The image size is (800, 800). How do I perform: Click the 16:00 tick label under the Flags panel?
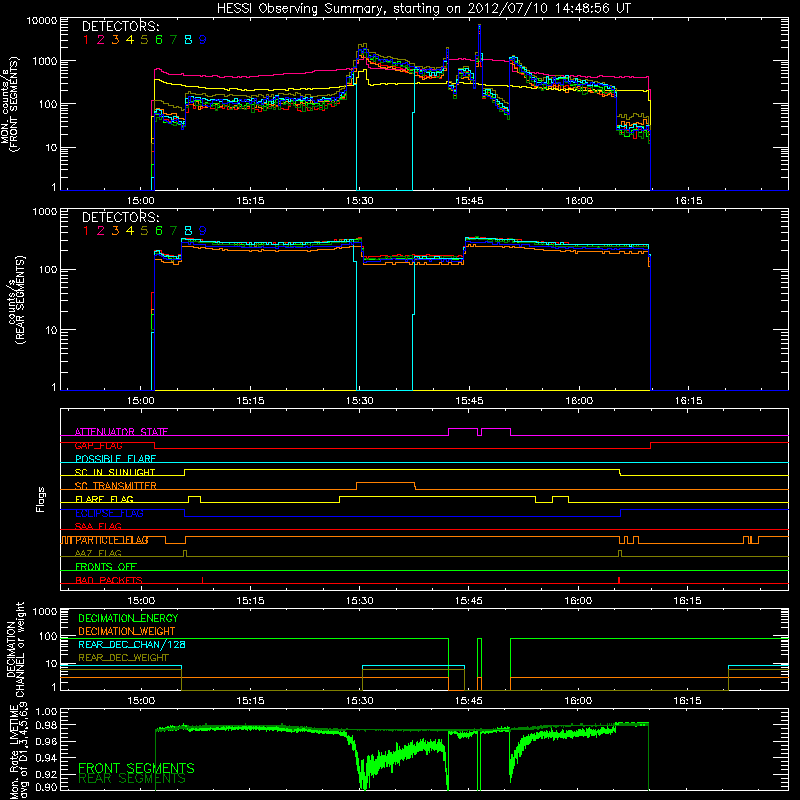coord(579,601)
